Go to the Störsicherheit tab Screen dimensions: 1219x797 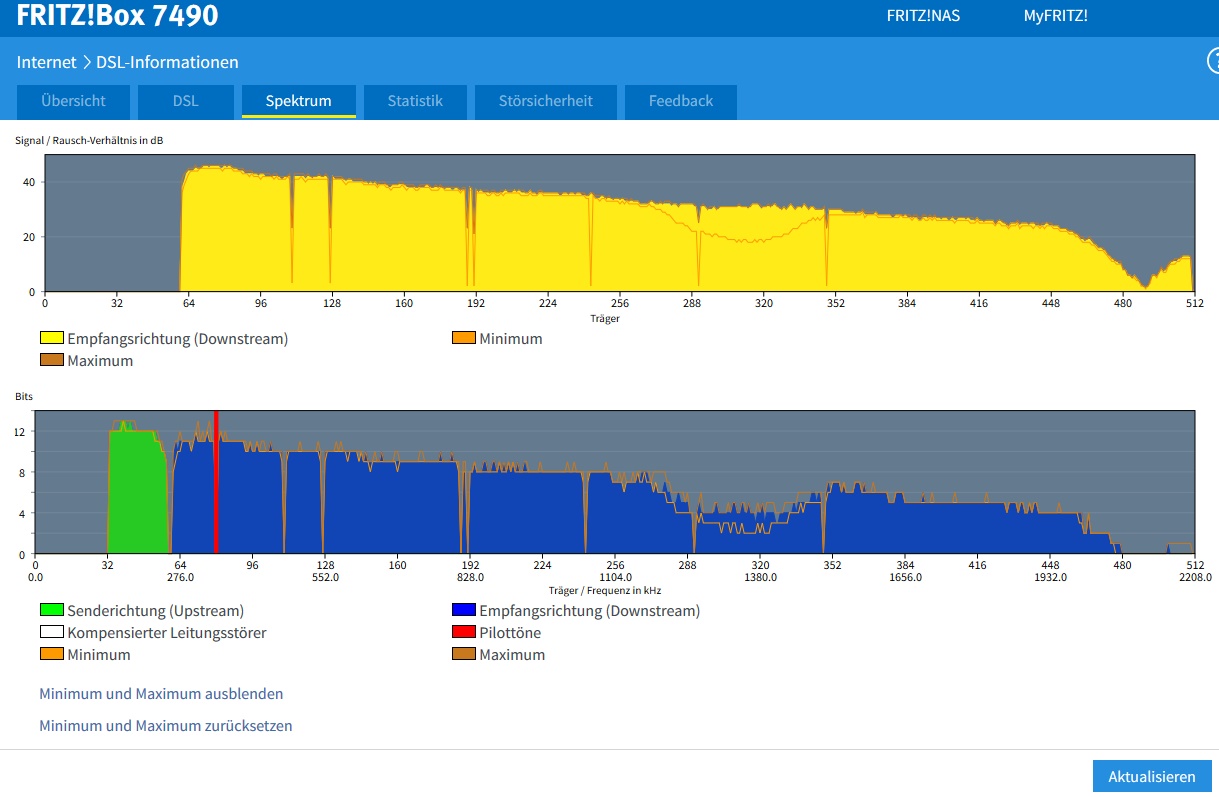pos(546,101)
